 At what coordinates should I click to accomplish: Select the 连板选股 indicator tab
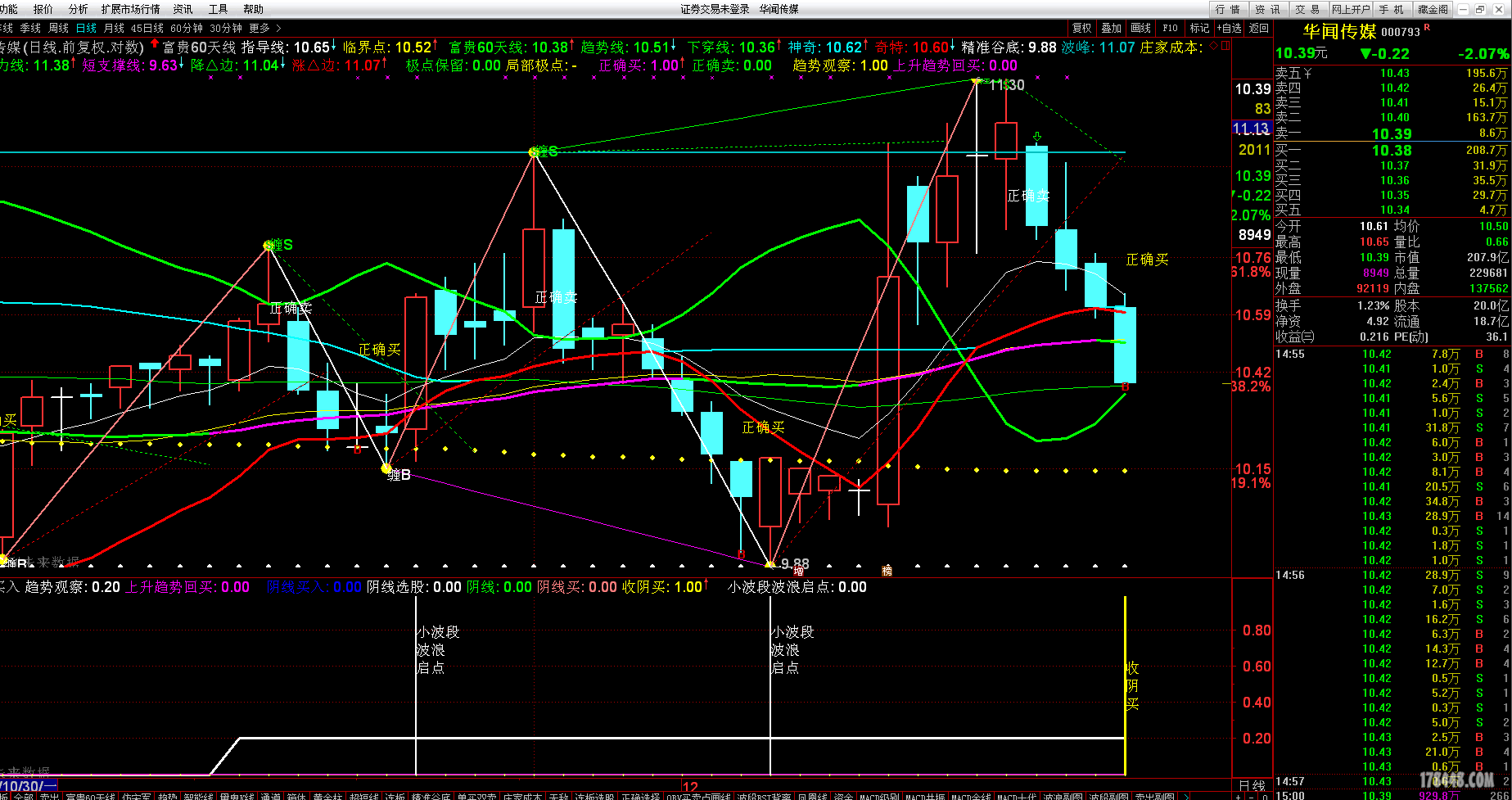tap(594, 795)
